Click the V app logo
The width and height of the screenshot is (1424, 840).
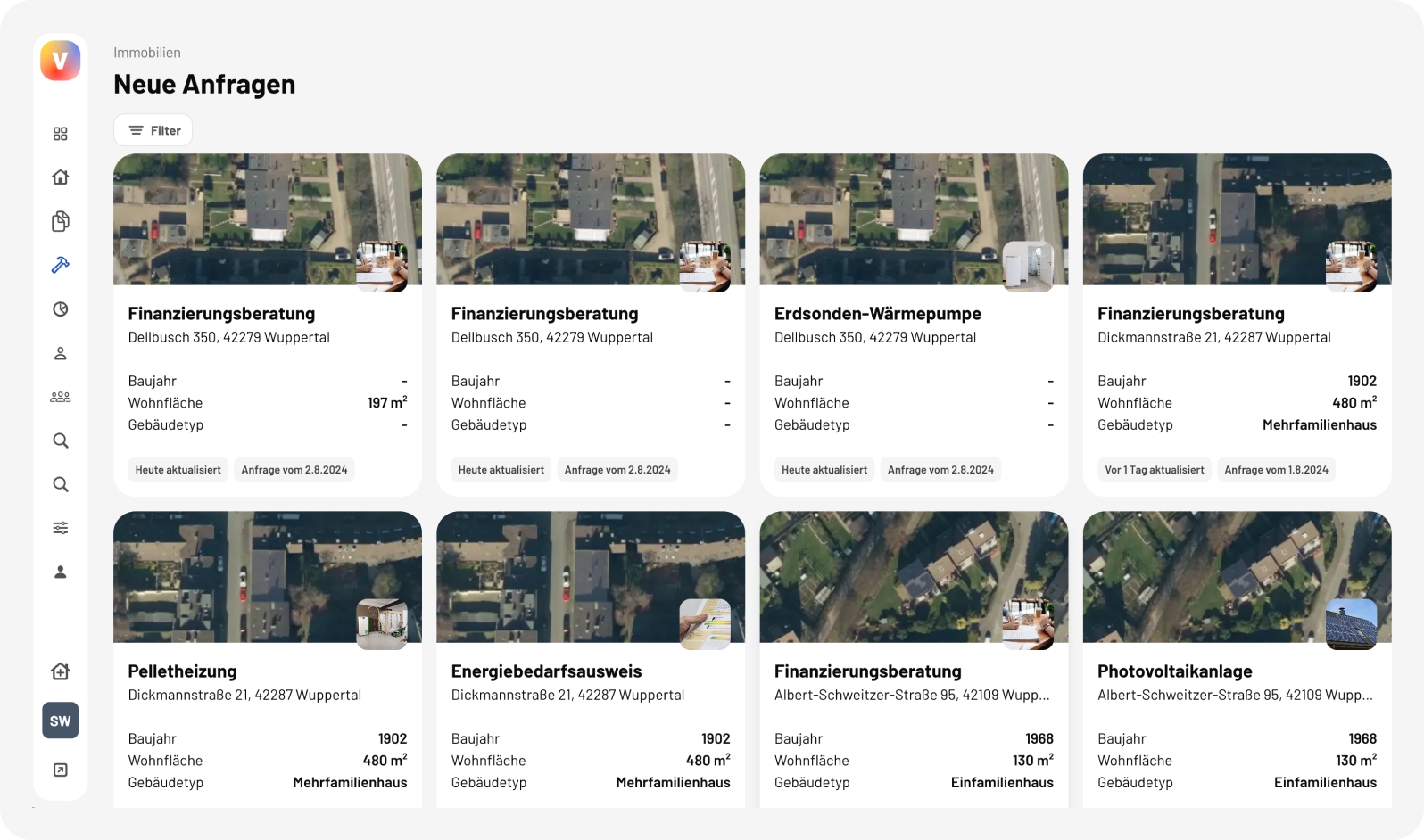click(x=60, y=61)
